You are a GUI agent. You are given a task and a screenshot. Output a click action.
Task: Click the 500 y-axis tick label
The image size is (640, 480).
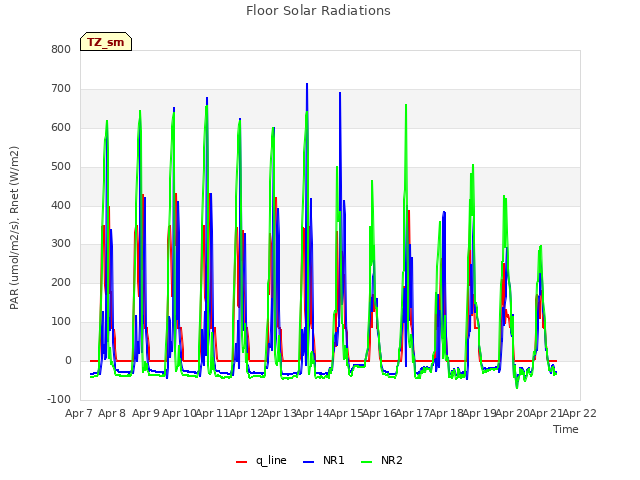61,167
